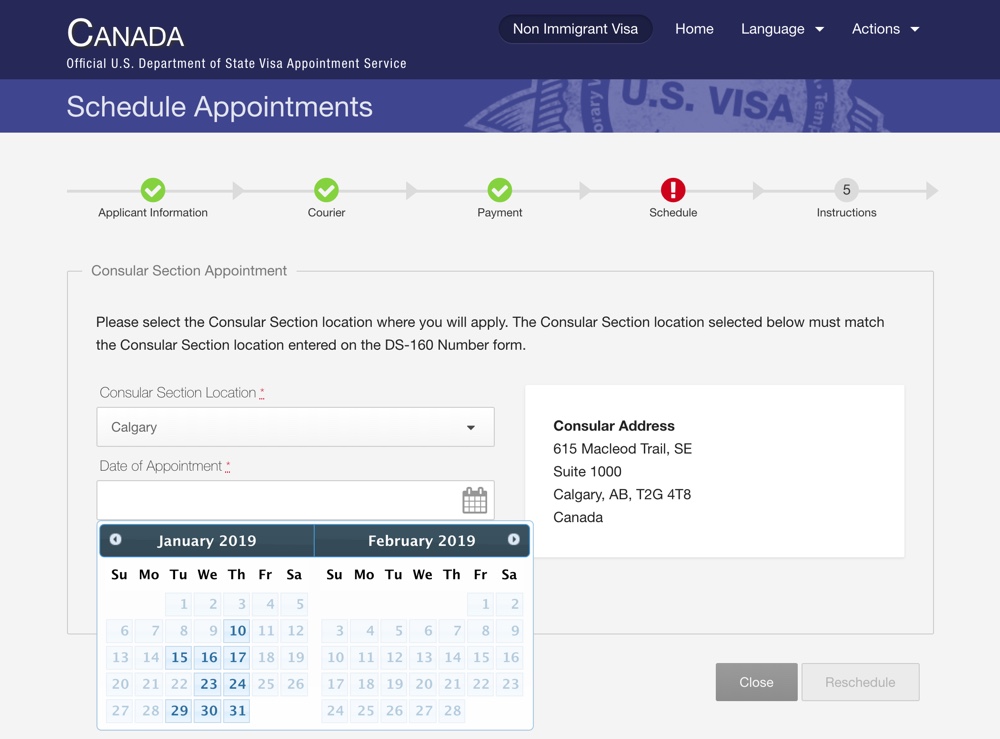The image size is (1000, 739).
Task: Click the 'Suite 1000' address line
Action: (x=587, y=472)
